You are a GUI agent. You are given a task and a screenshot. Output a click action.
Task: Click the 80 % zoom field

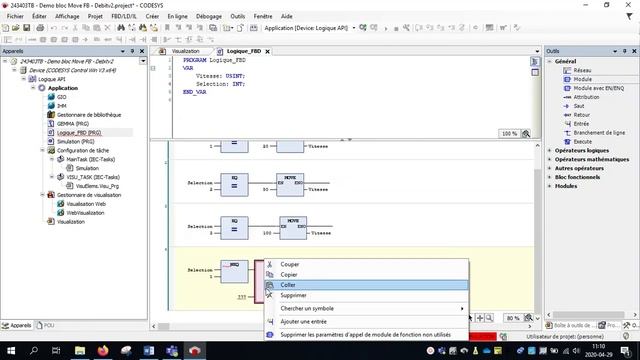(x=513, y=318)
